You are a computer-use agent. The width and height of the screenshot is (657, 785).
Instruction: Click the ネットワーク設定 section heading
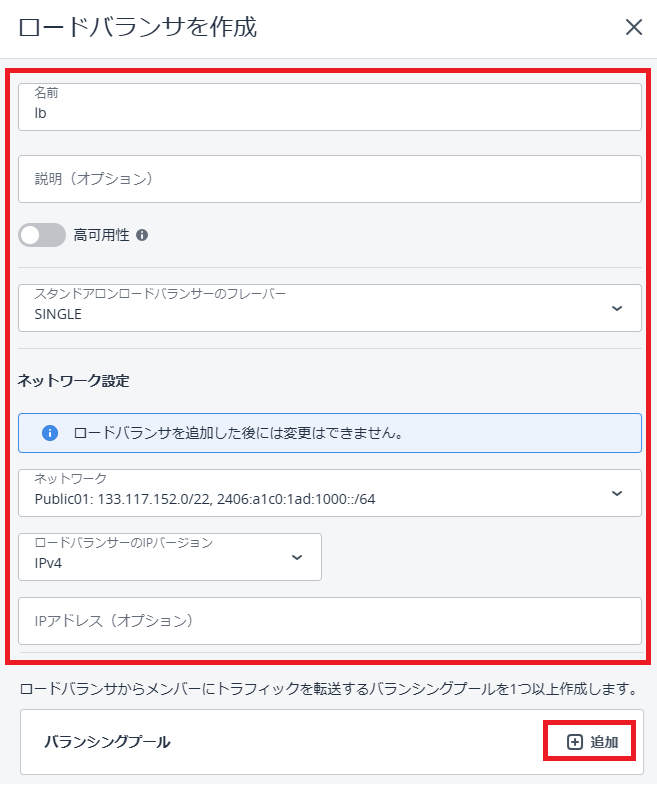tap(73, 381)
